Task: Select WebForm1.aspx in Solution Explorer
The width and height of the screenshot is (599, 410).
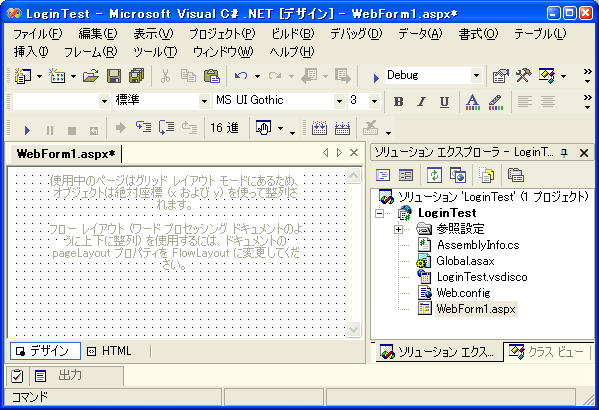Action: pos(476,309)
